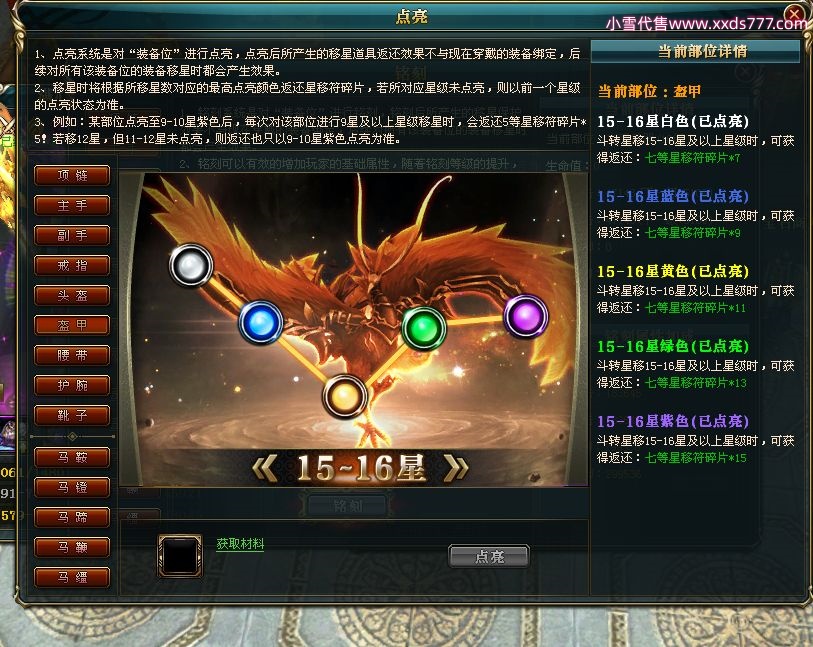Select the 主手 equipment slot

pos(72,205)
